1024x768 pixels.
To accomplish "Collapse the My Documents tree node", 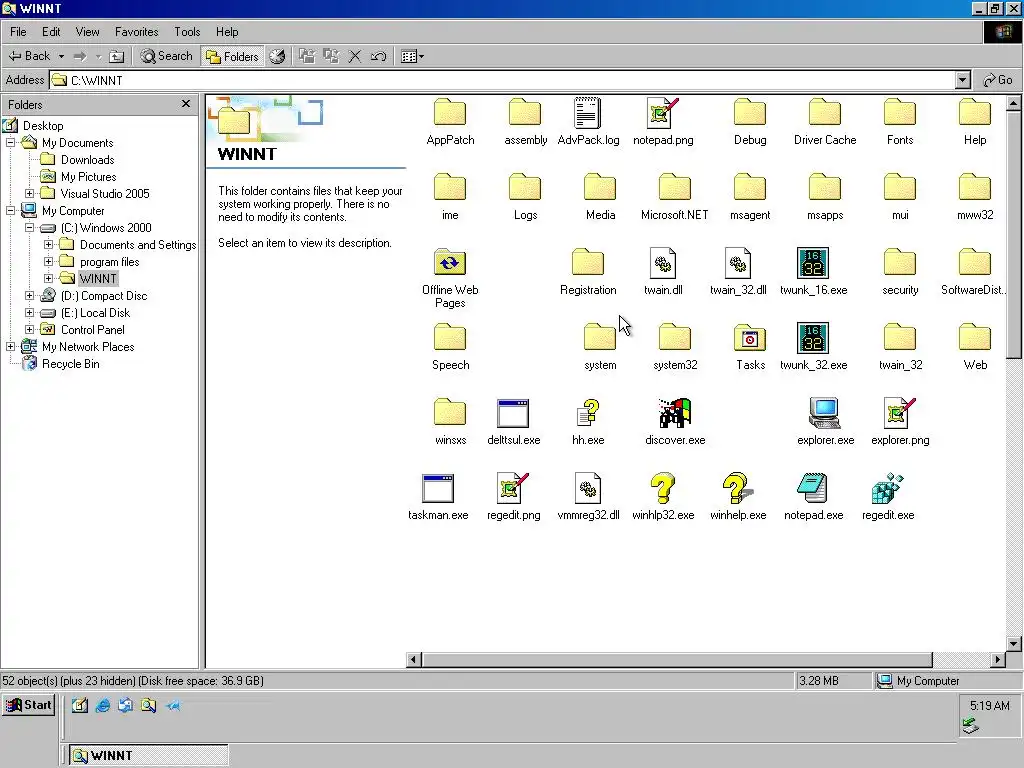I will [10, 142].
